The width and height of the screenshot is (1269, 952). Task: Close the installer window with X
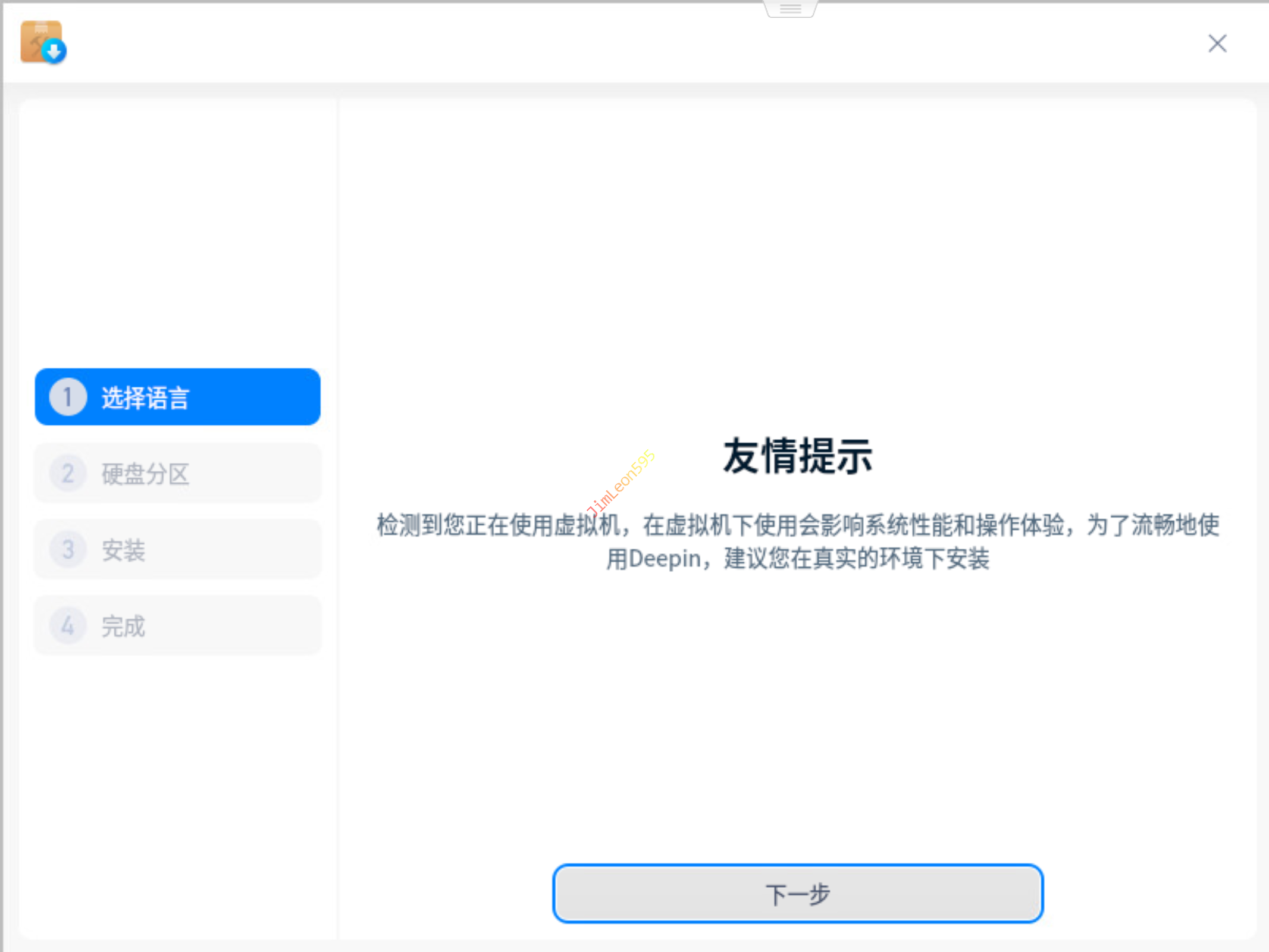click(1217, 43)
